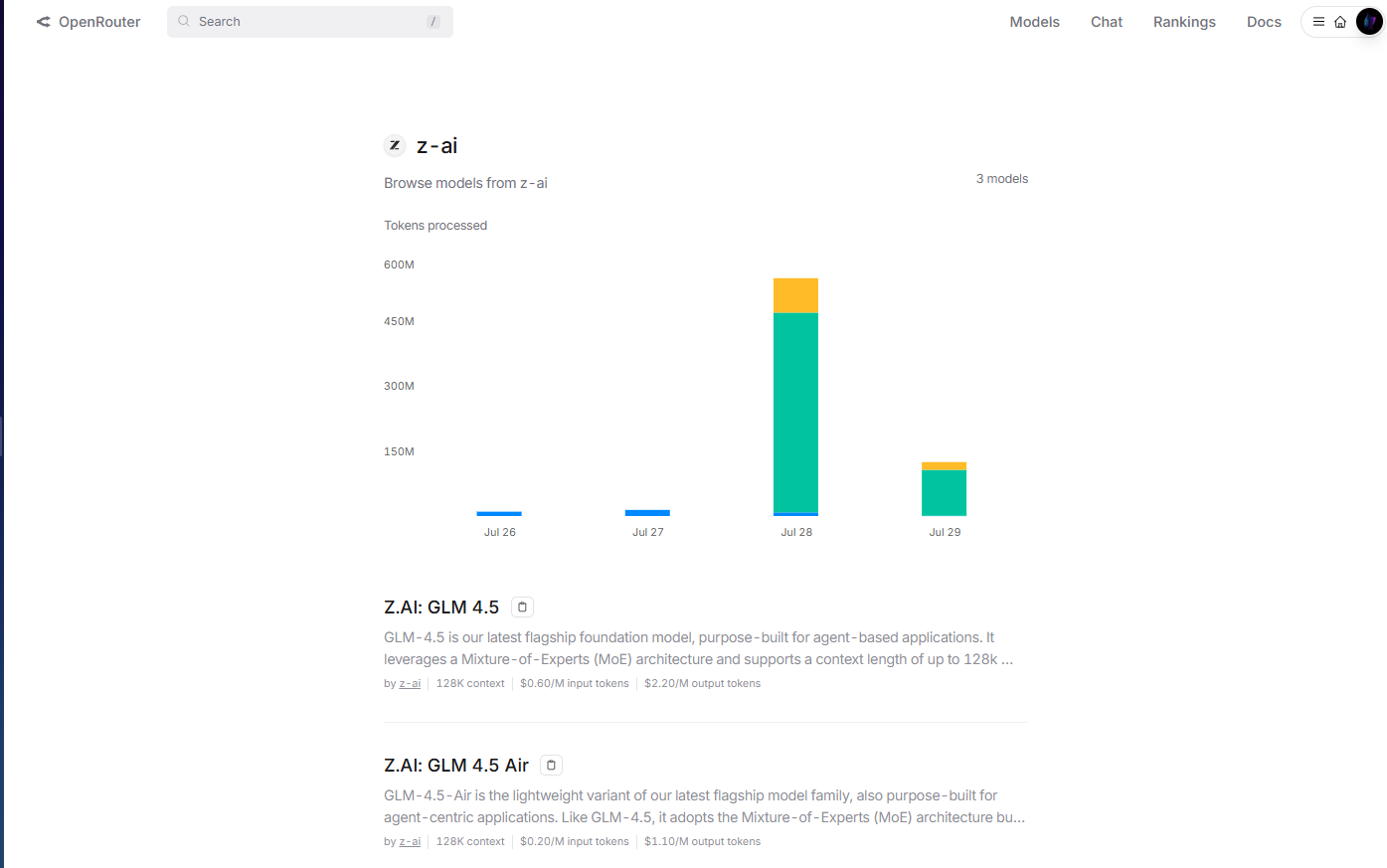Click the yellow segment of Jul 28 bar

795,295
